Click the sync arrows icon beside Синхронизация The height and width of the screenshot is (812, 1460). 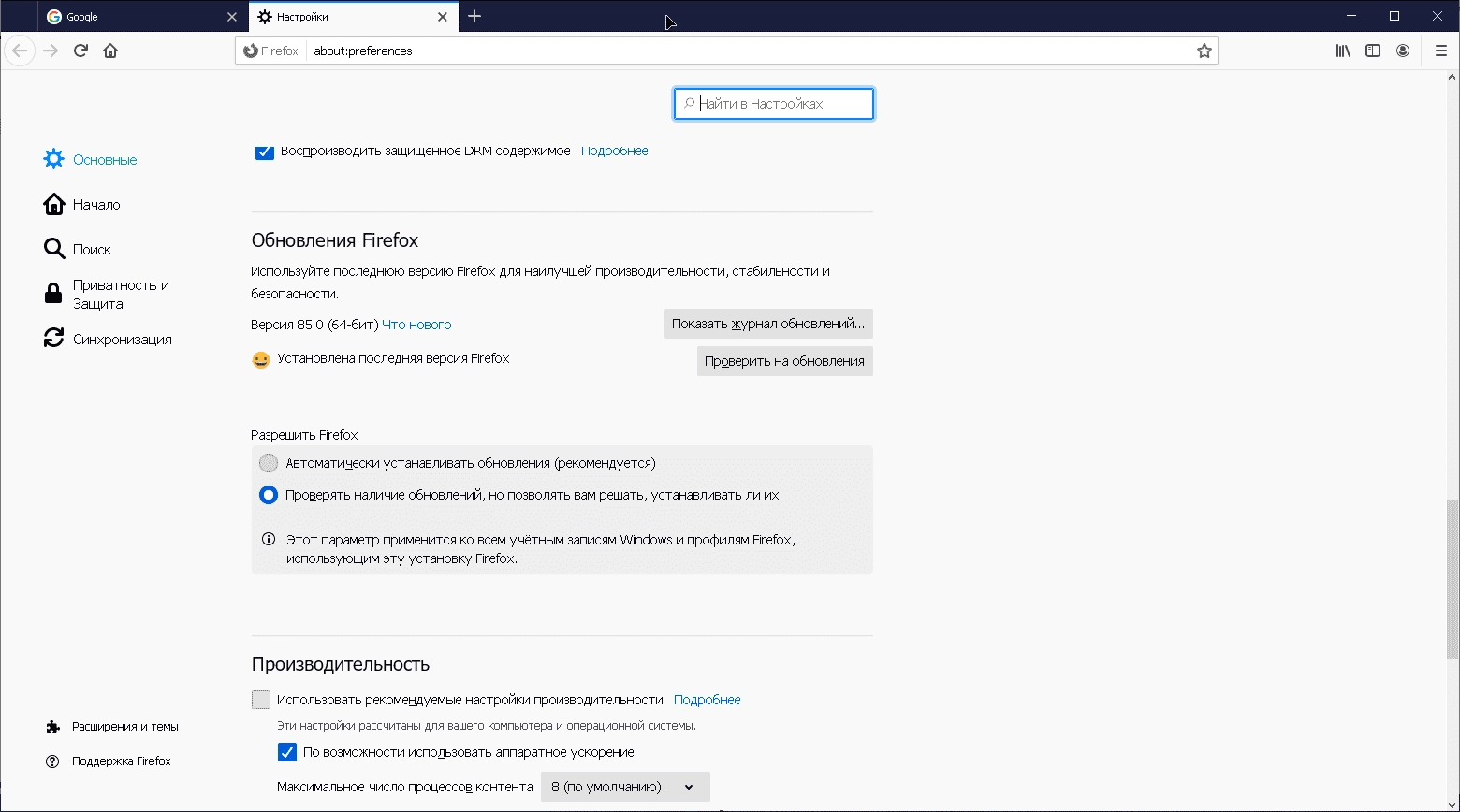(x=54, y=339)
